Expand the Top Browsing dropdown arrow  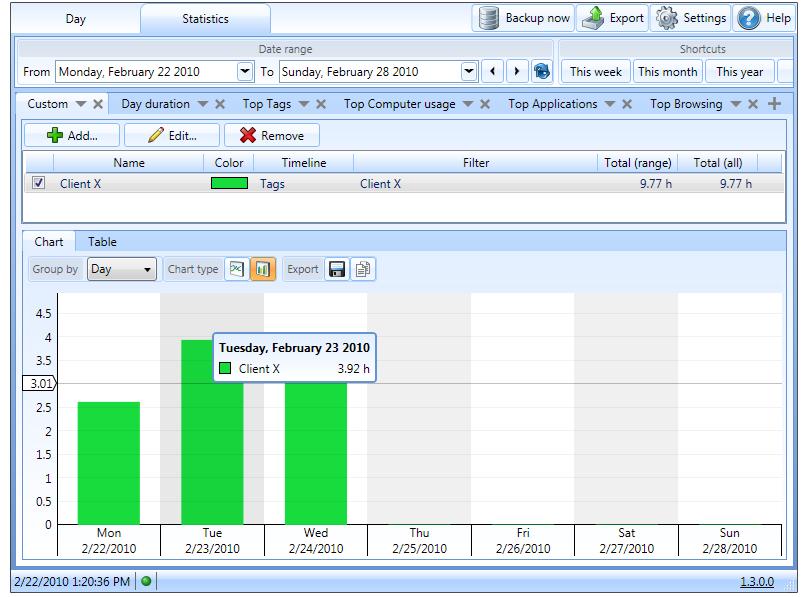pos(736,104)
